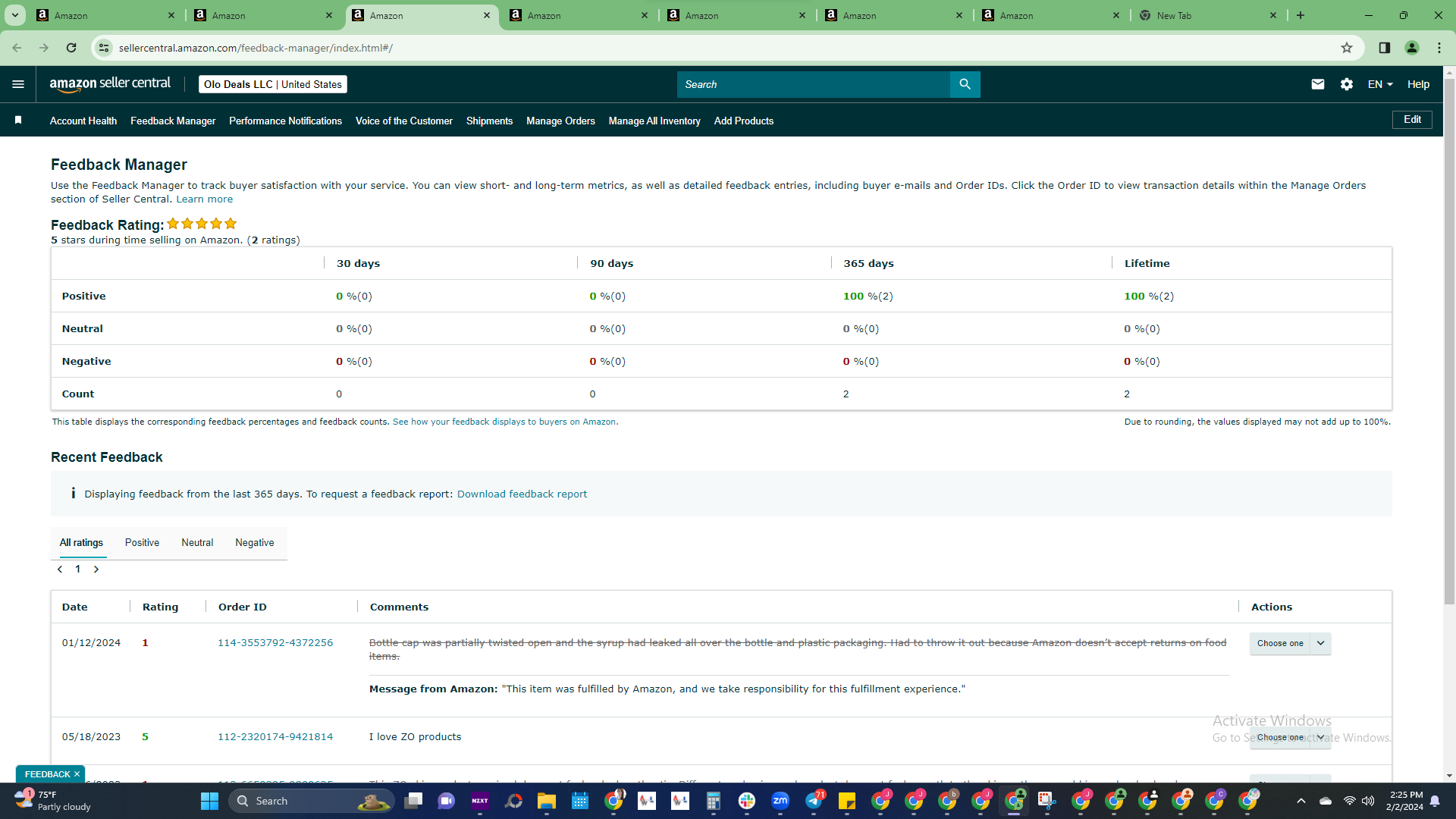This screenshot has width=1456, height=819.
Task: Open Manage All Inventory navigation item
Action: [654, 121]
